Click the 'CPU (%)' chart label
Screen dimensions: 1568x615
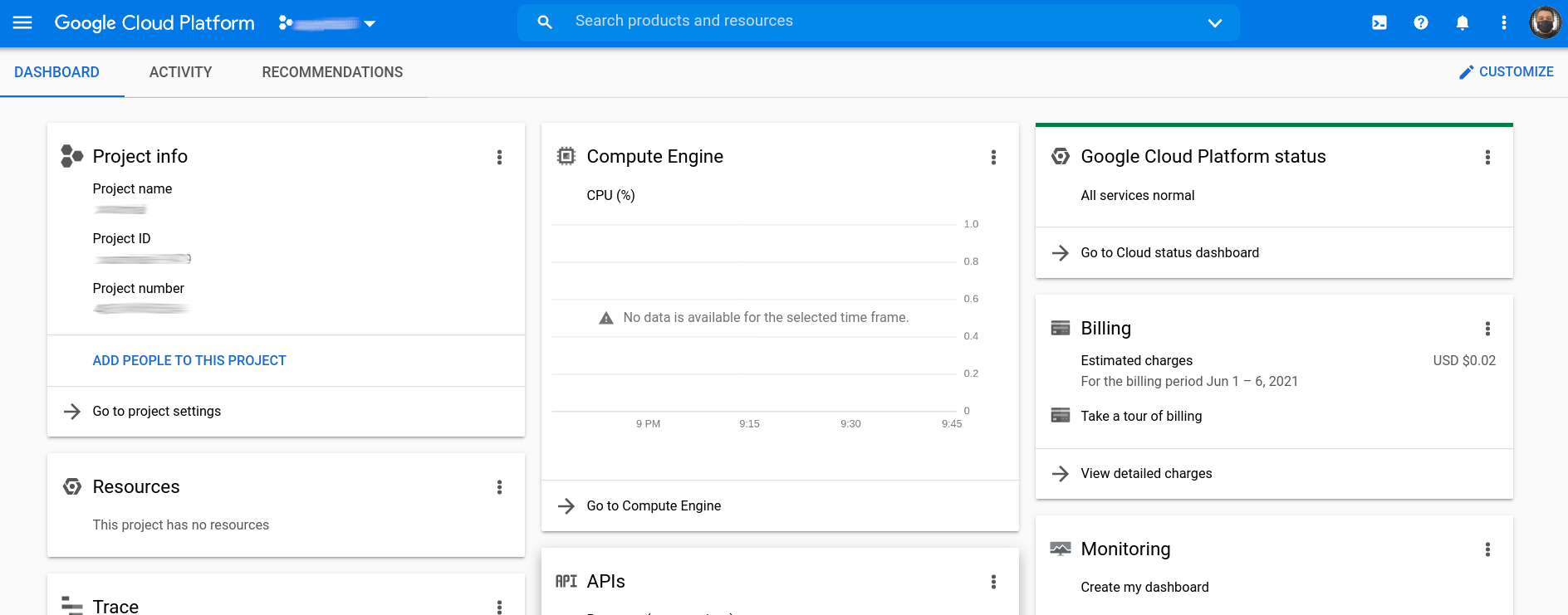(x=610, y=195)
